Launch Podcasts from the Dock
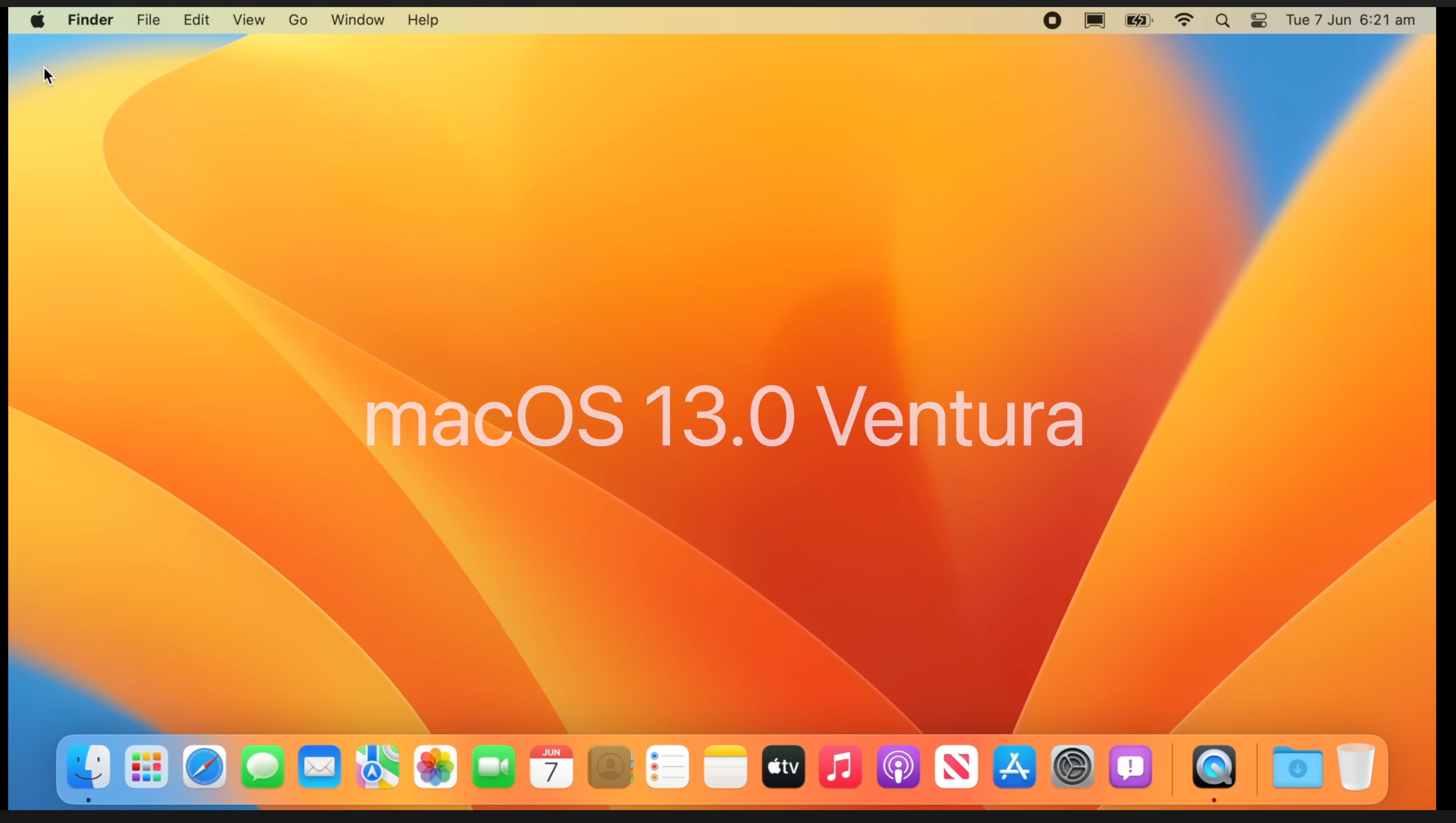This screenshot has width=1456, height=823. pyautogui.click(x=899, y=767)
